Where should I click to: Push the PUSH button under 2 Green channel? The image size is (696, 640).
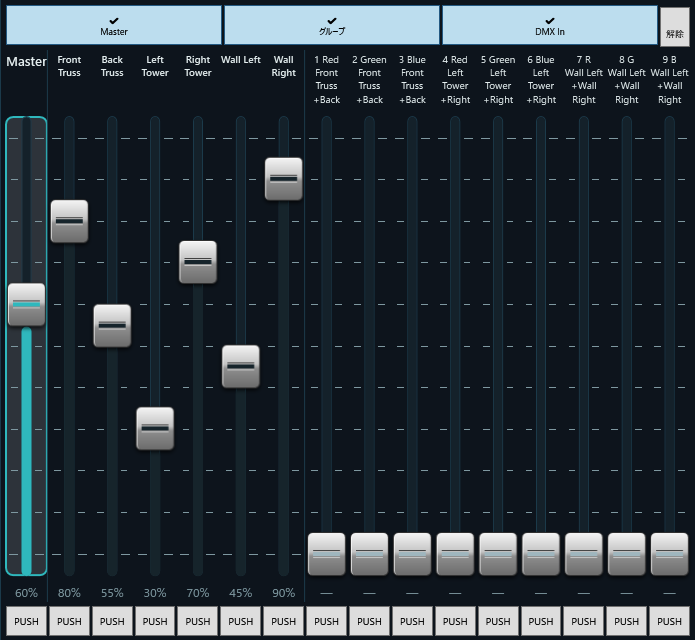point(369,621)
